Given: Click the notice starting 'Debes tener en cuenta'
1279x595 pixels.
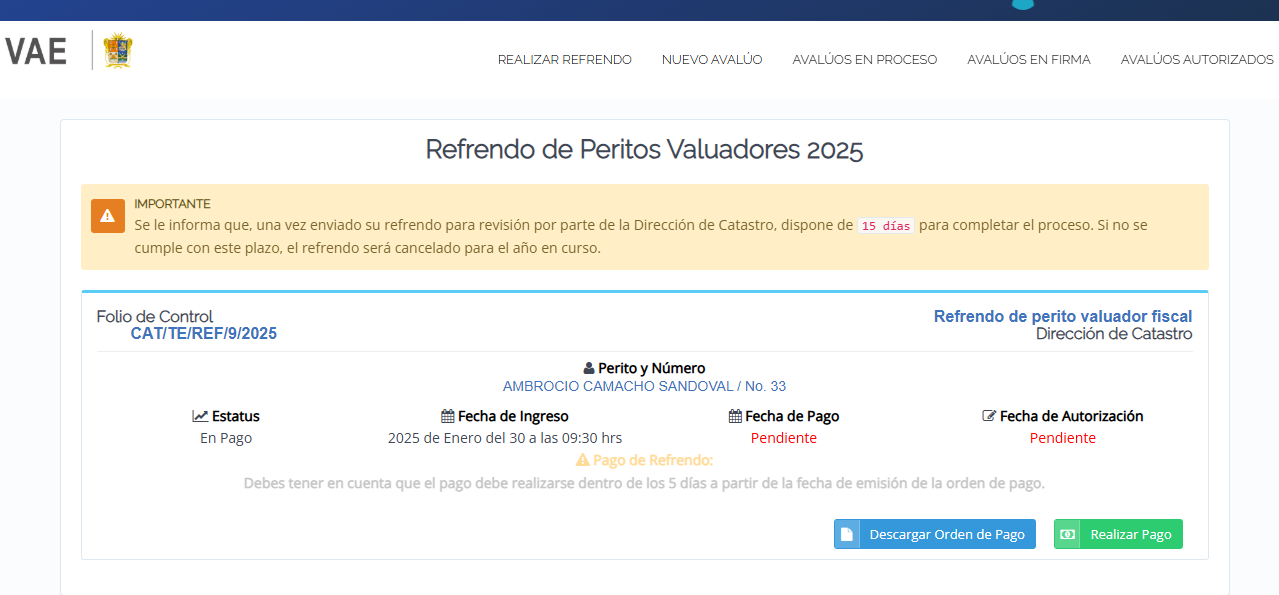Looking at the screenshot, I should [x=644, y=483].
